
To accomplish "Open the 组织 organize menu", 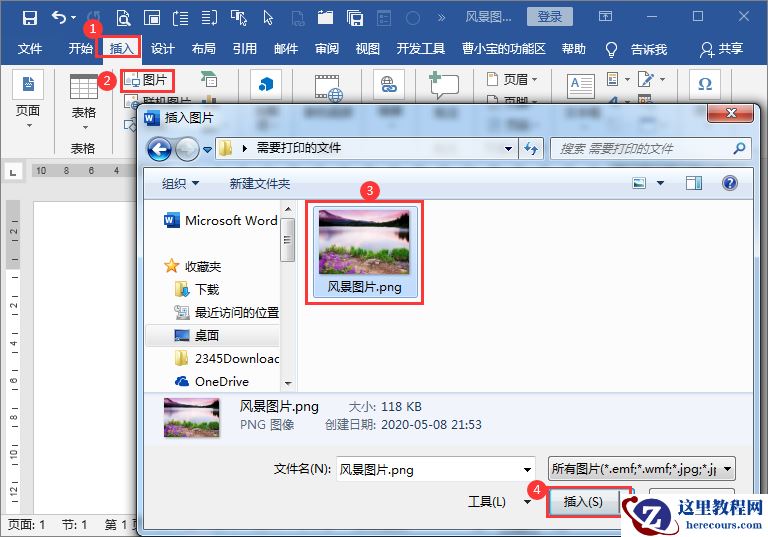I will click(180, 184).
